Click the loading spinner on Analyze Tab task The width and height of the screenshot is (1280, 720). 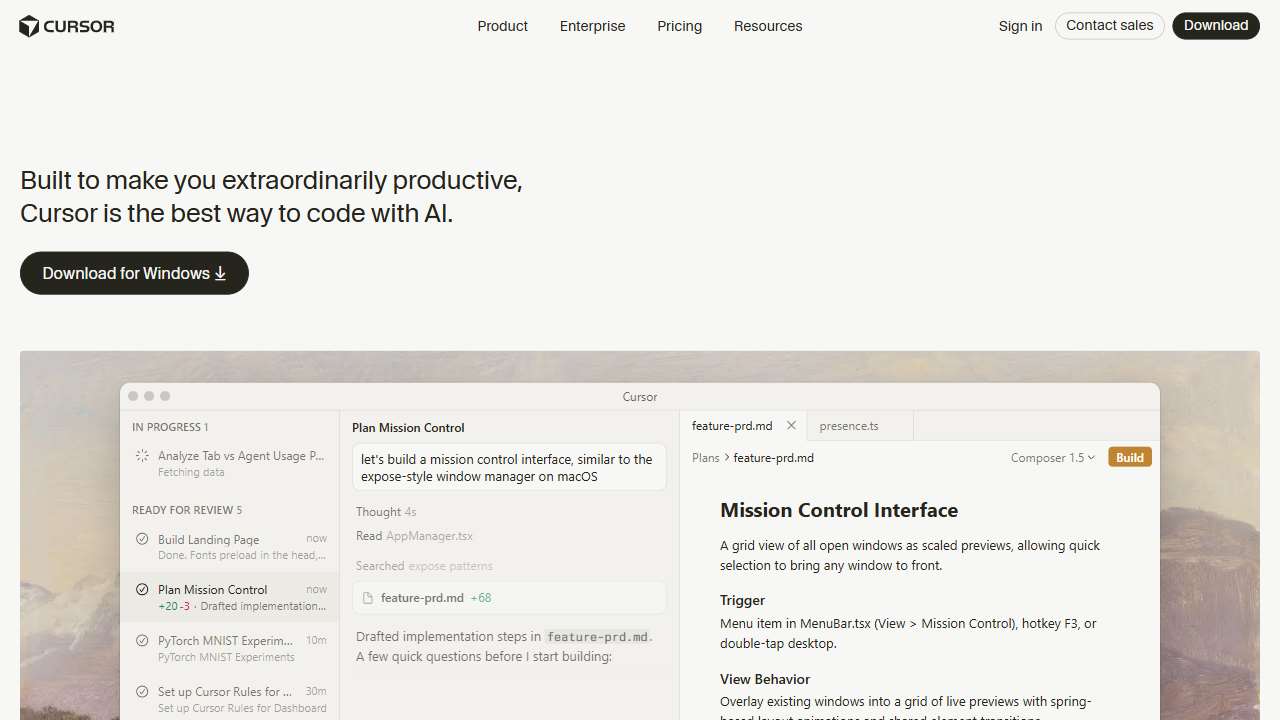[x=141, y=456]
